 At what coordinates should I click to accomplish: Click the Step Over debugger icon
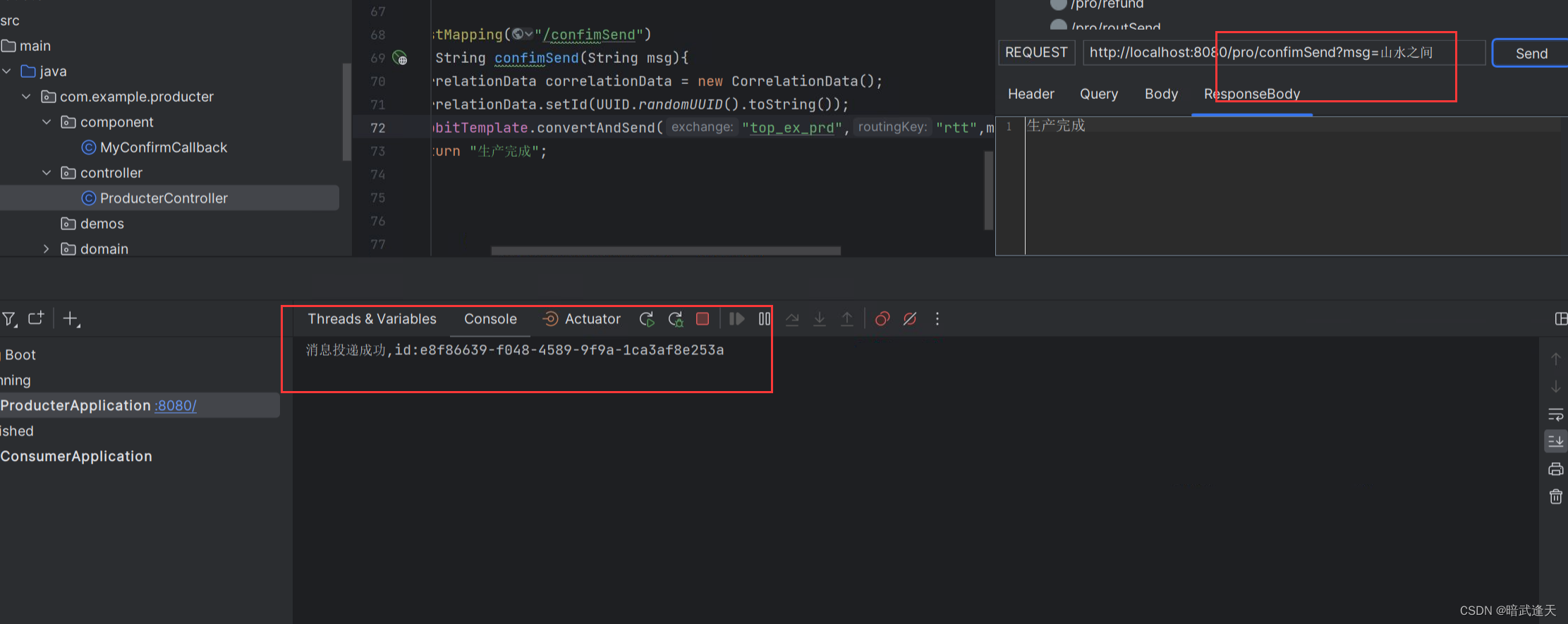(792, 319)
